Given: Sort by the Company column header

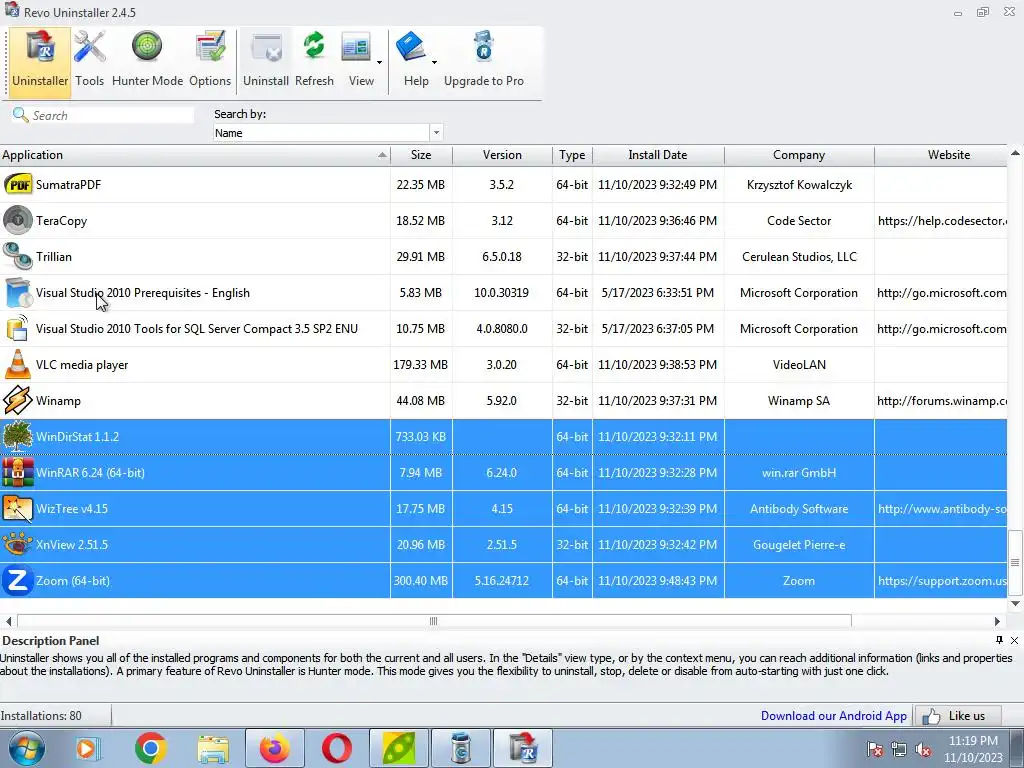Looking at the screenshot, I should tap(799, 155).
